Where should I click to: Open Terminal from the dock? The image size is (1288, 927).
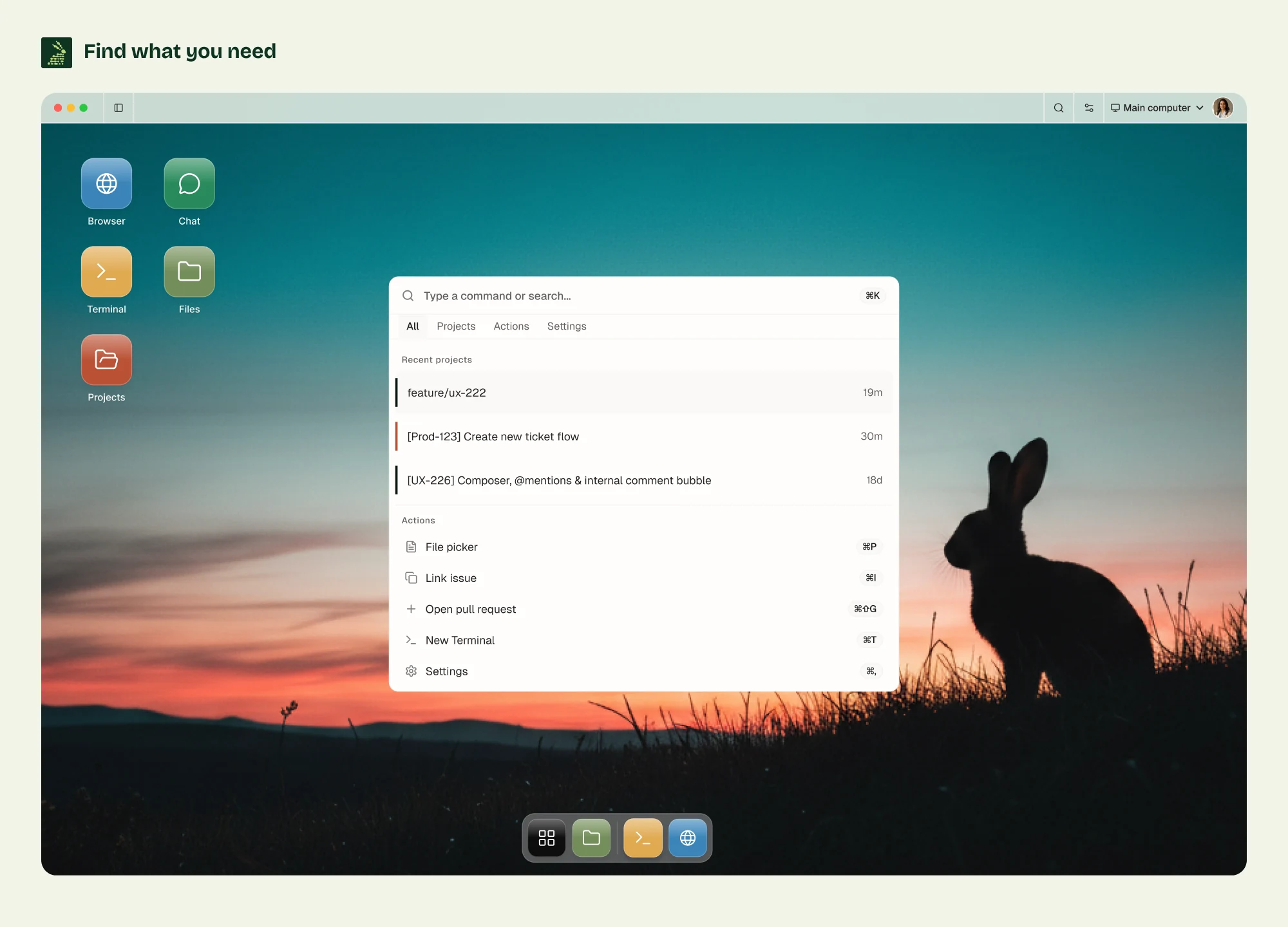point(643,838)
